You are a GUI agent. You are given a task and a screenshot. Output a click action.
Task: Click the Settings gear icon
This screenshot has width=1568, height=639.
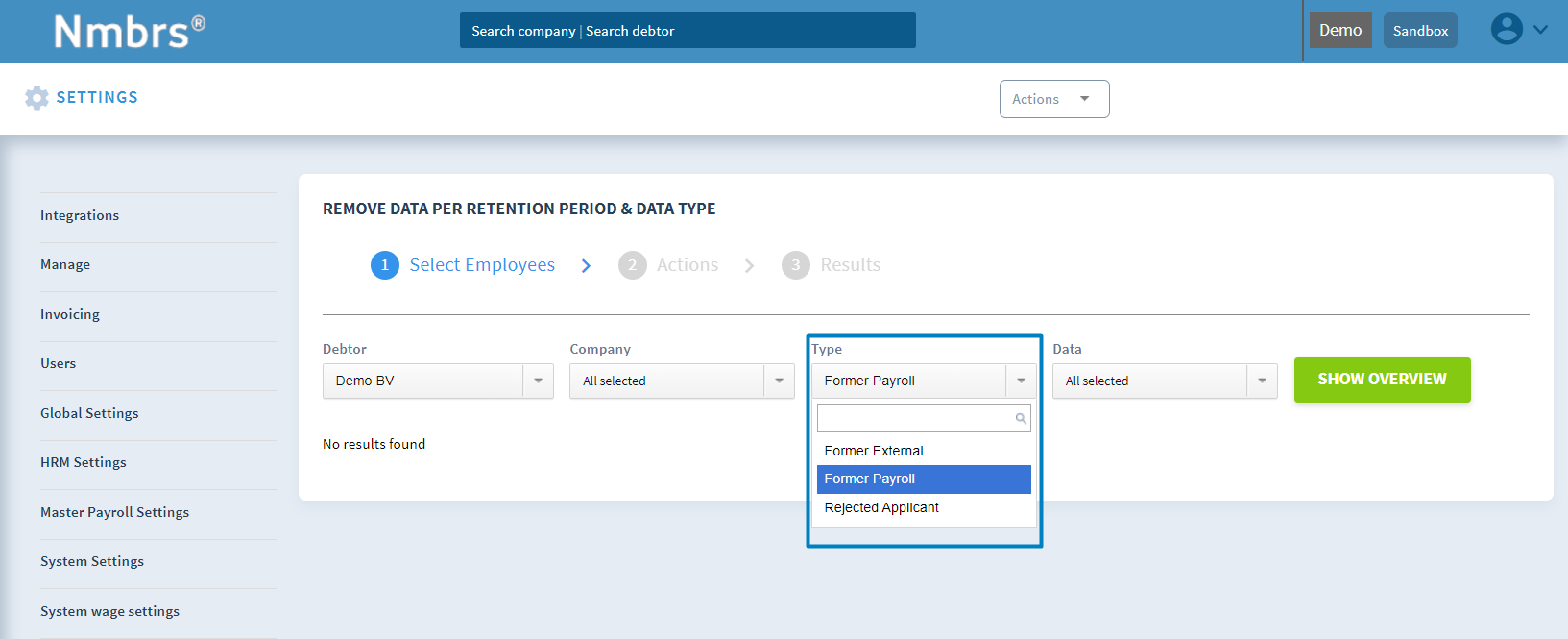[36, 97]
